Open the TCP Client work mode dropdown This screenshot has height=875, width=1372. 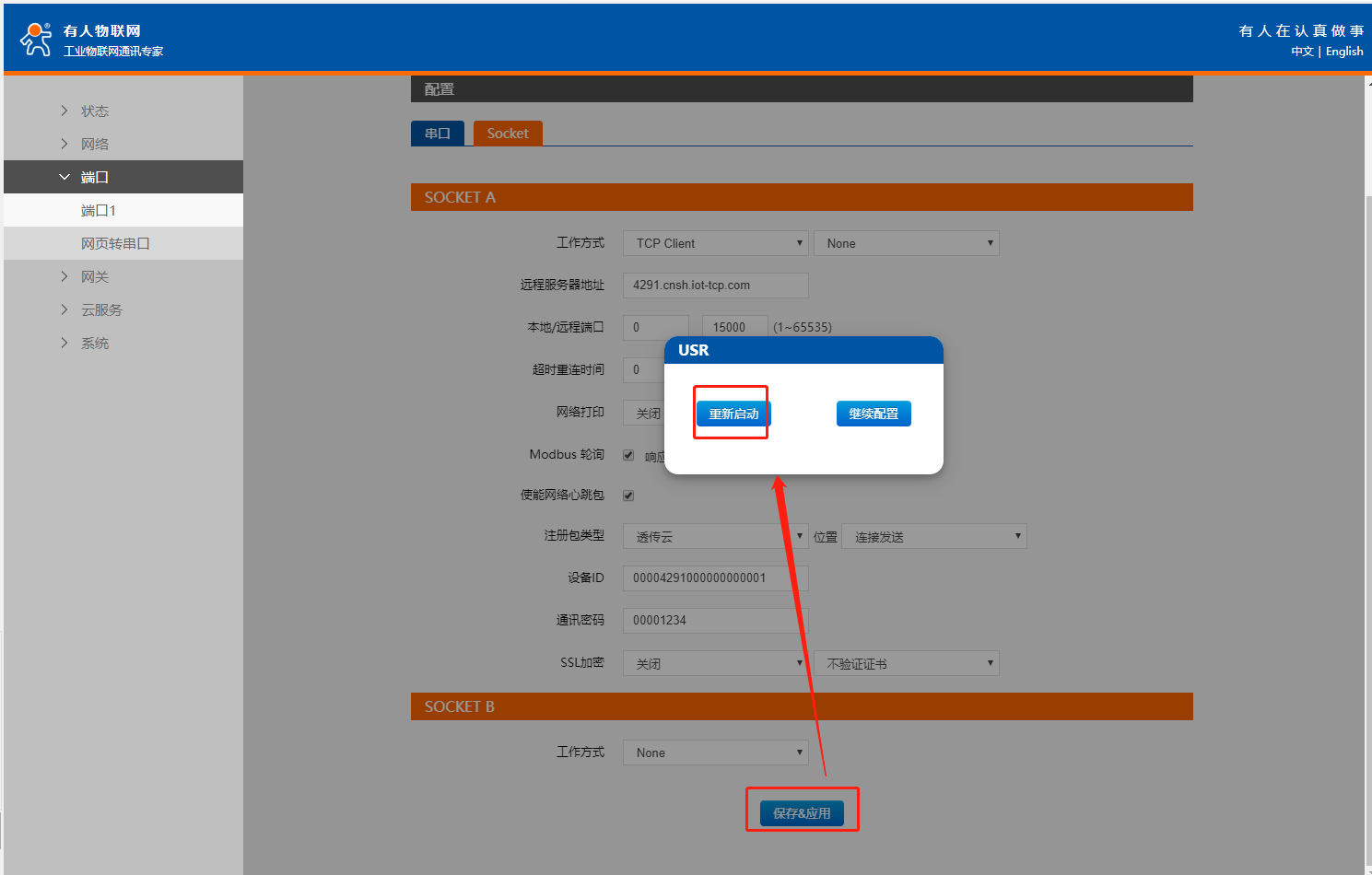(x=715, y=243)
